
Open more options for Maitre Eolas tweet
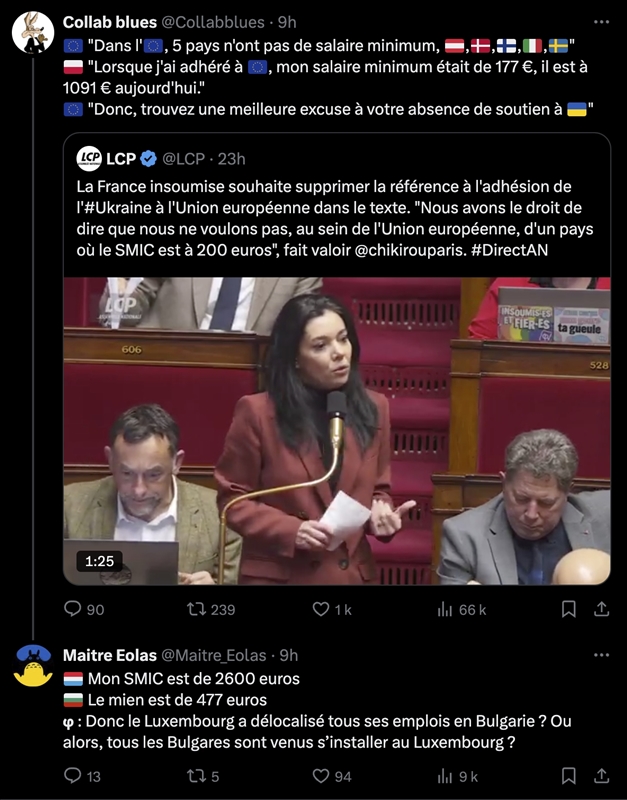[x=601, y=655]
